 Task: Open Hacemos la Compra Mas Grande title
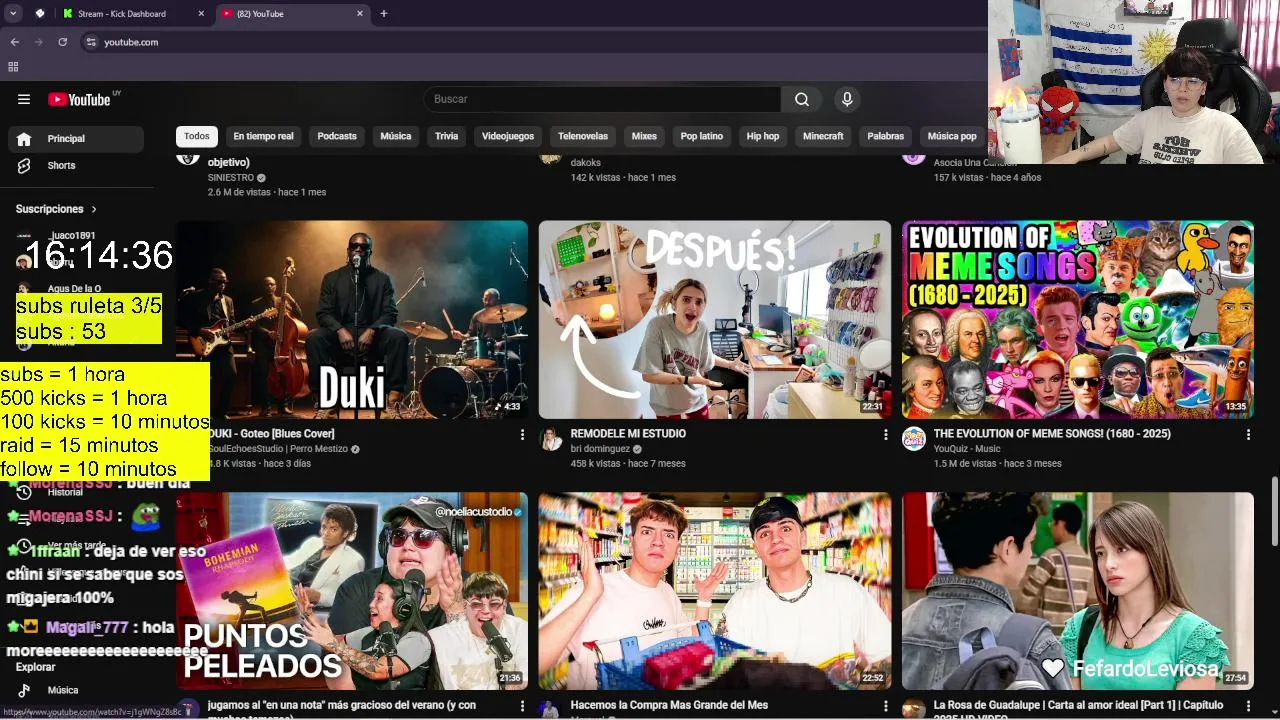pyautogui.click(x=669, y=705)
